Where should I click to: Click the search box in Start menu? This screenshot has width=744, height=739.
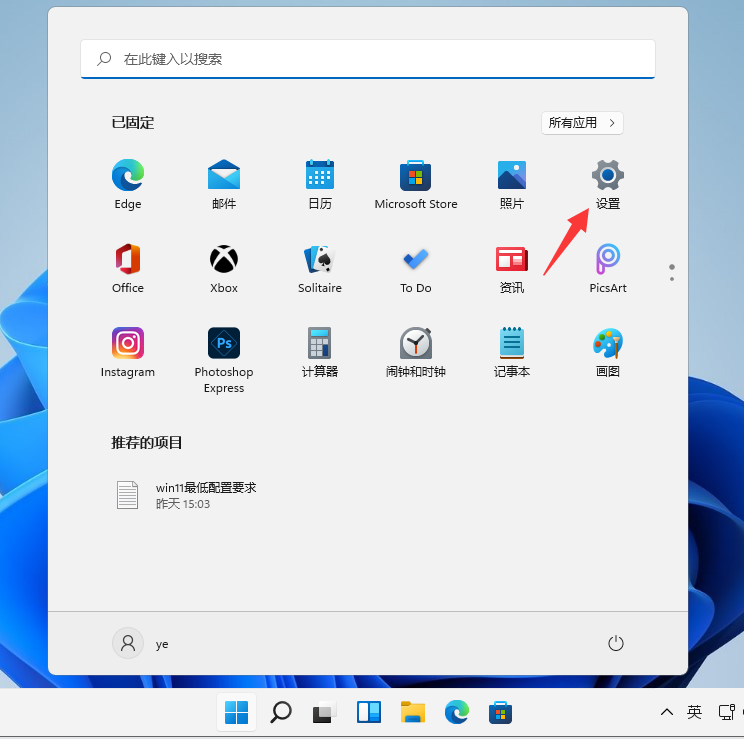point(368,59)
